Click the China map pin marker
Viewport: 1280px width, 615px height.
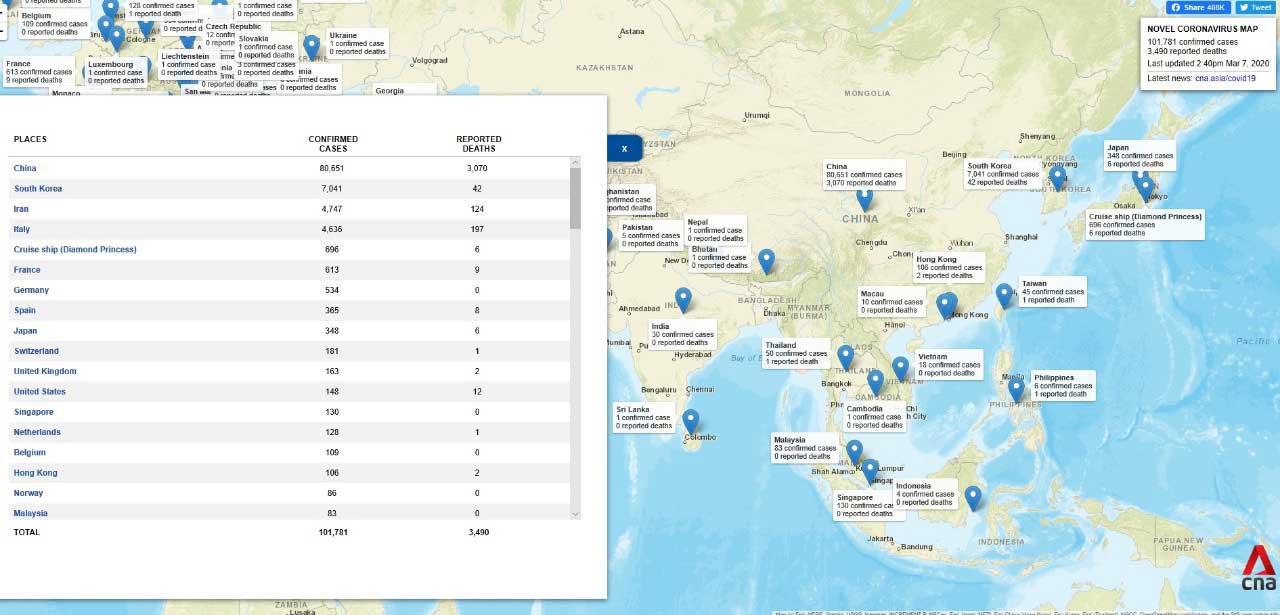864,199
